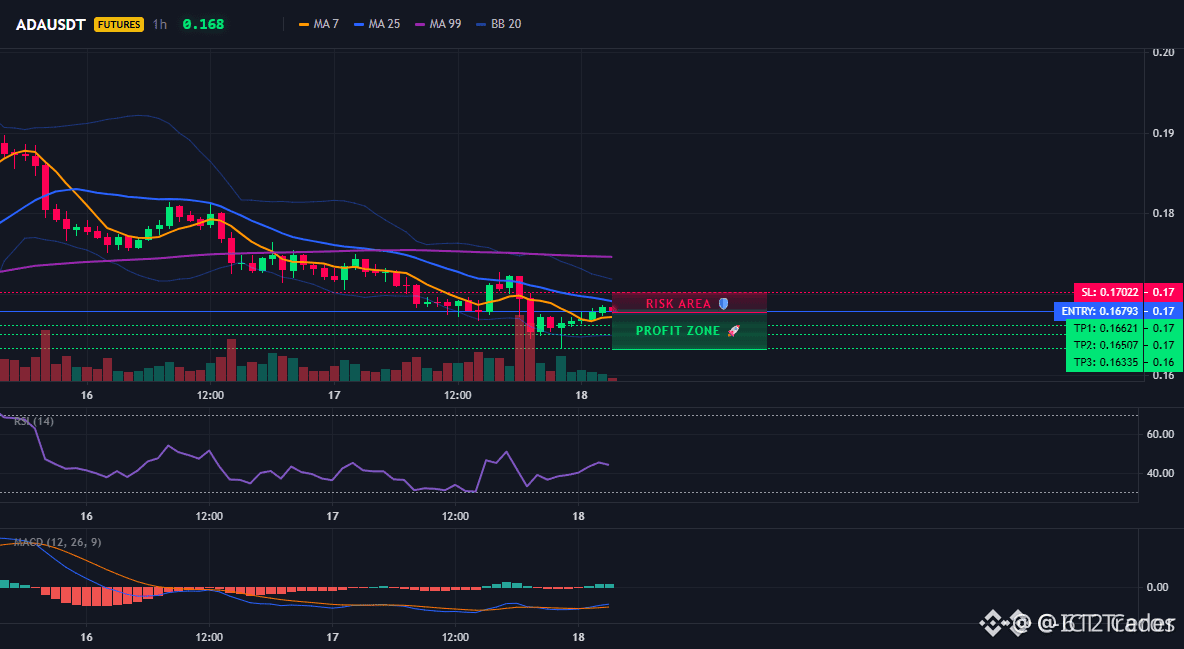Select the RISK AREA box
This screenshot has height=649, width=1184.
tap(689, 303)
